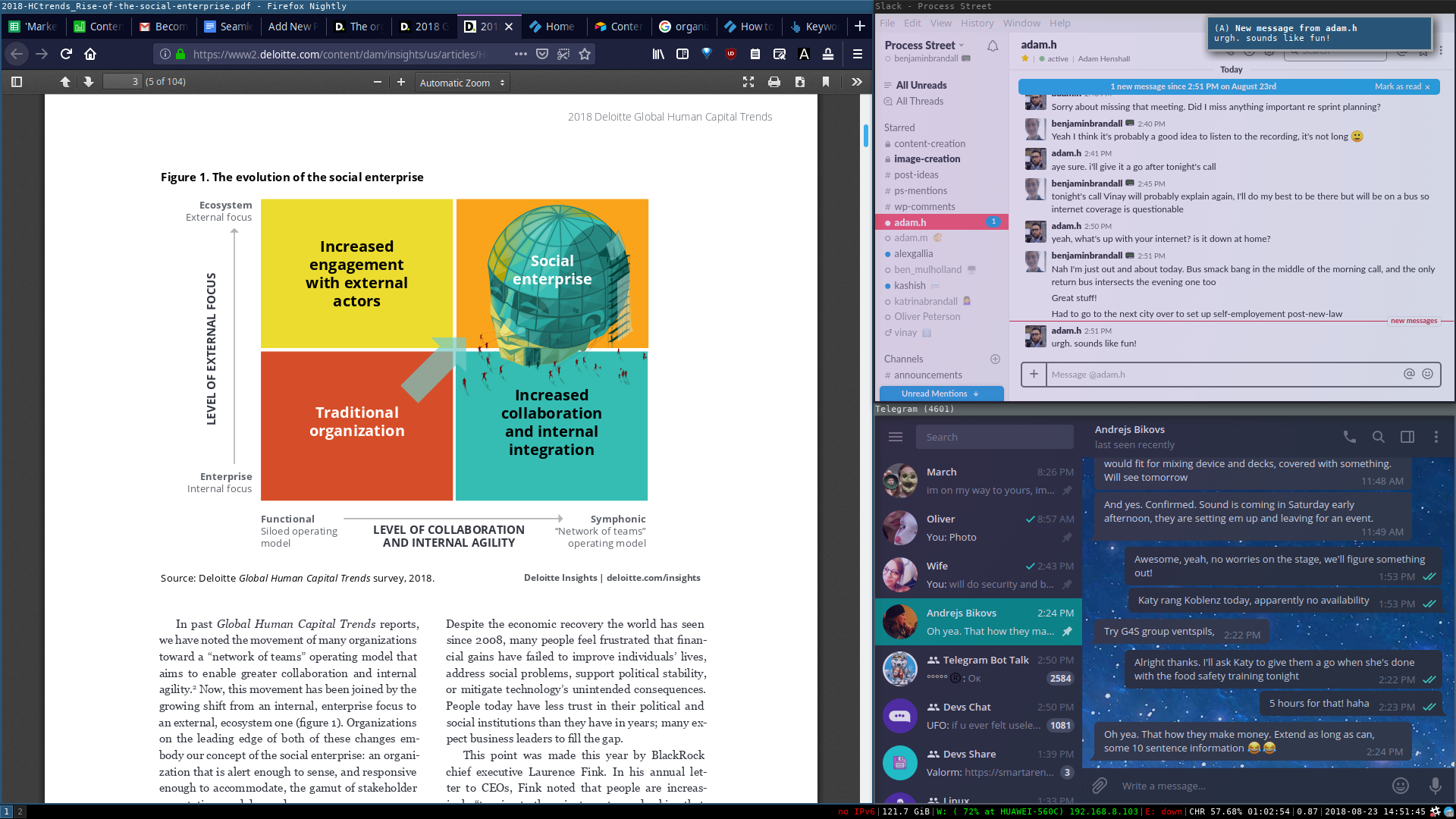Open All Threads in Slack
1456x819 pixels.
pos(919,101)
